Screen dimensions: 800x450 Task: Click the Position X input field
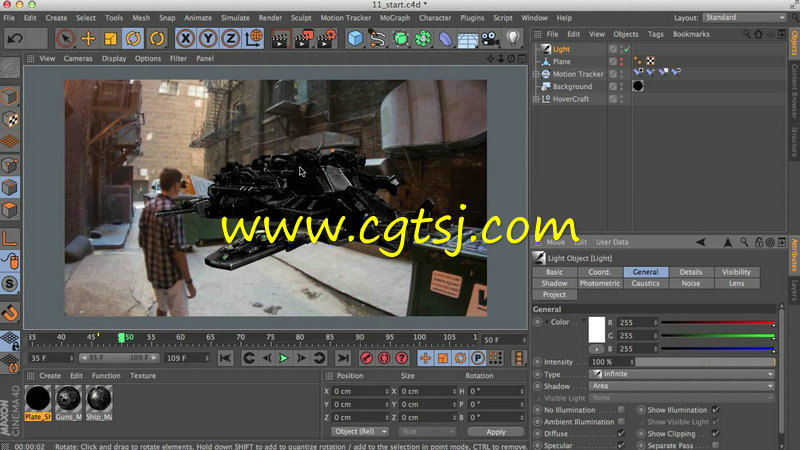pyautogui.click(x=361, y=391)
